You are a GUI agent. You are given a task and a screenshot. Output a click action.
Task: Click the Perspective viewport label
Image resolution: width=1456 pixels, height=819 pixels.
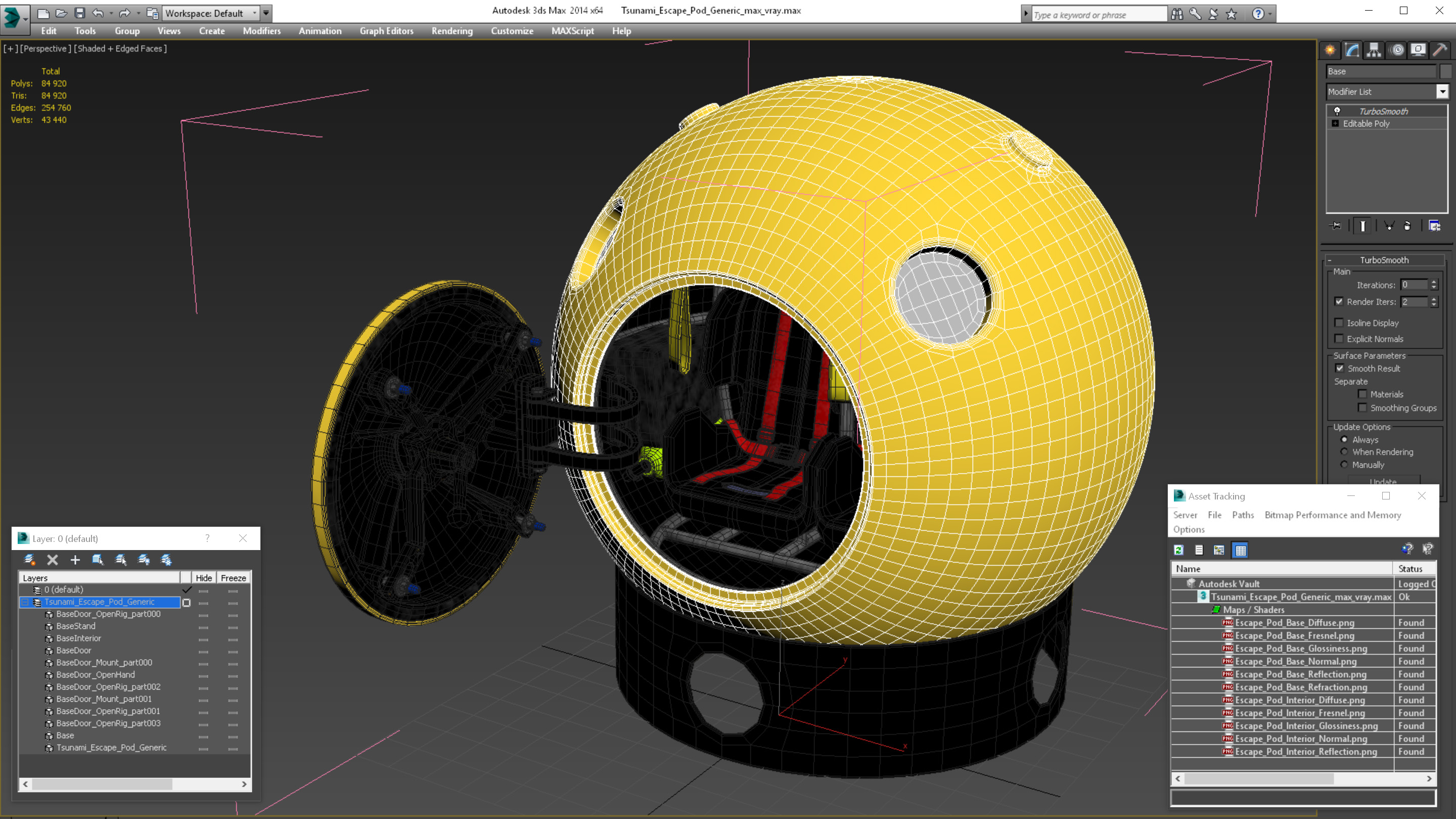point(46,49)
